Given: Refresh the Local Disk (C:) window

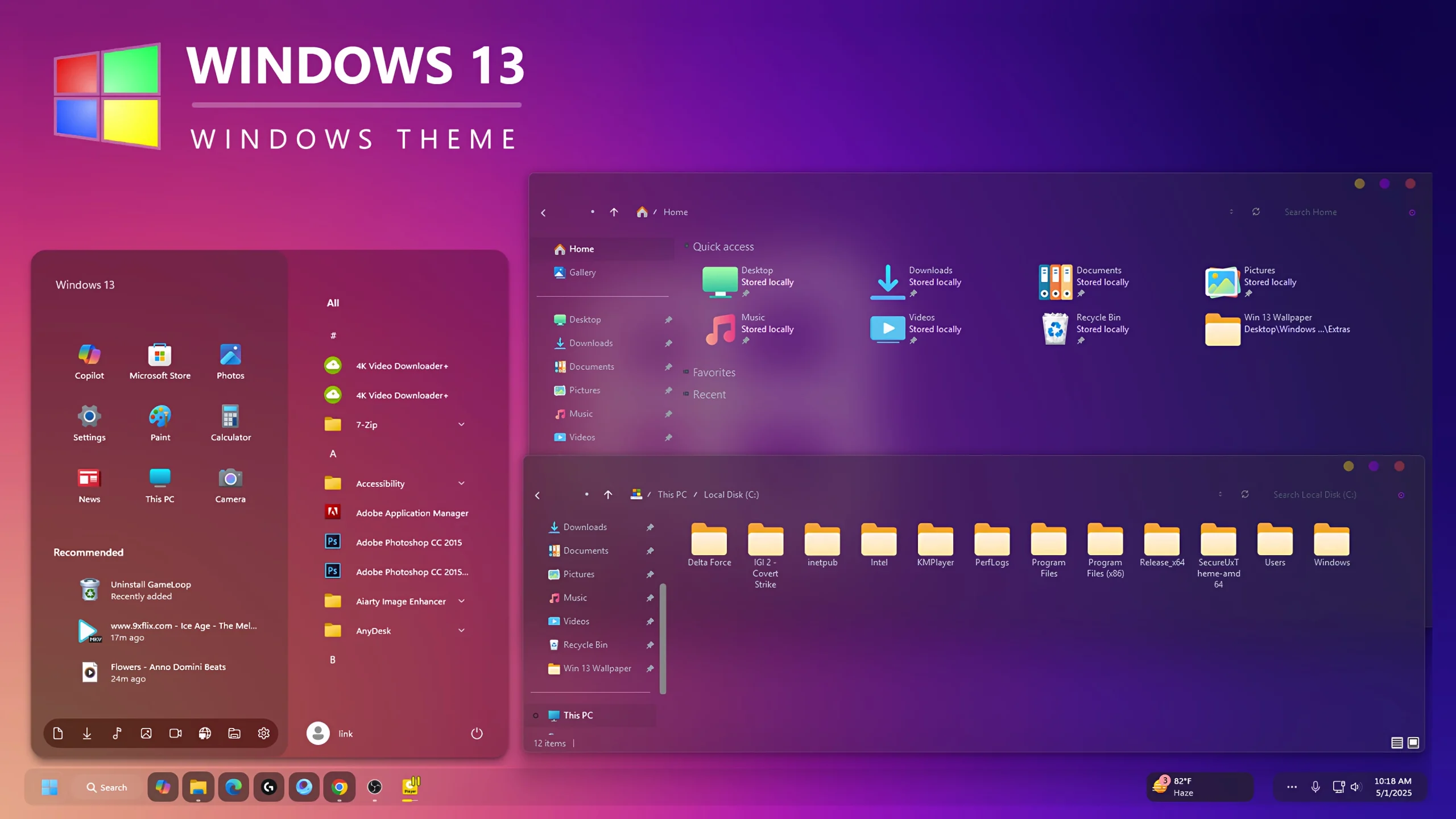Looking at the screenshot, I should 1245,494.
